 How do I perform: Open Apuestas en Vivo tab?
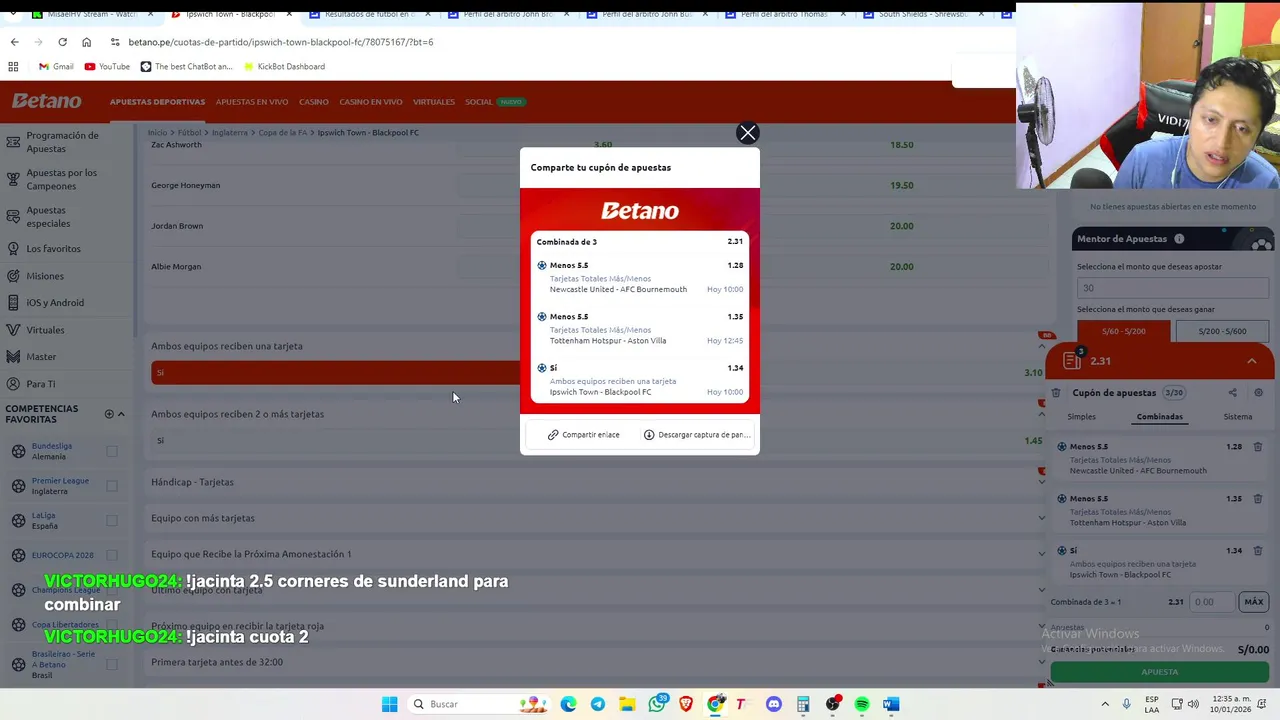(252, 102)
